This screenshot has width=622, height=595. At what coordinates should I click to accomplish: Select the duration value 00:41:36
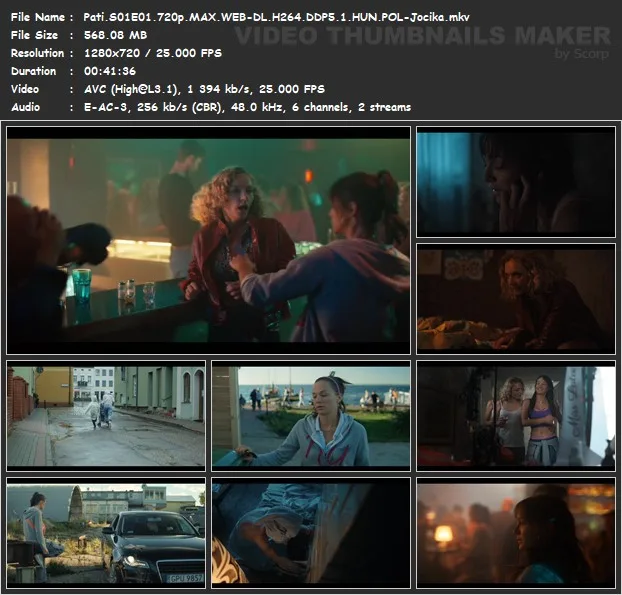110,71
